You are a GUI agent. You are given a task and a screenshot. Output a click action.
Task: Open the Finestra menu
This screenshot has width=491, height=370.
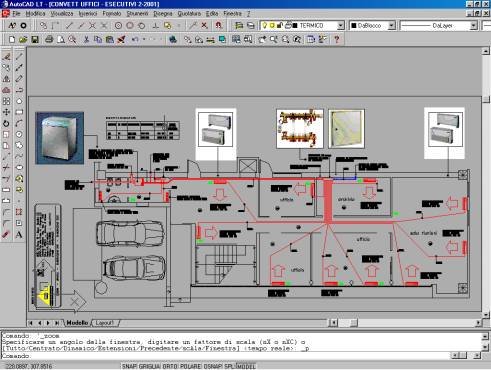(232, 14)
